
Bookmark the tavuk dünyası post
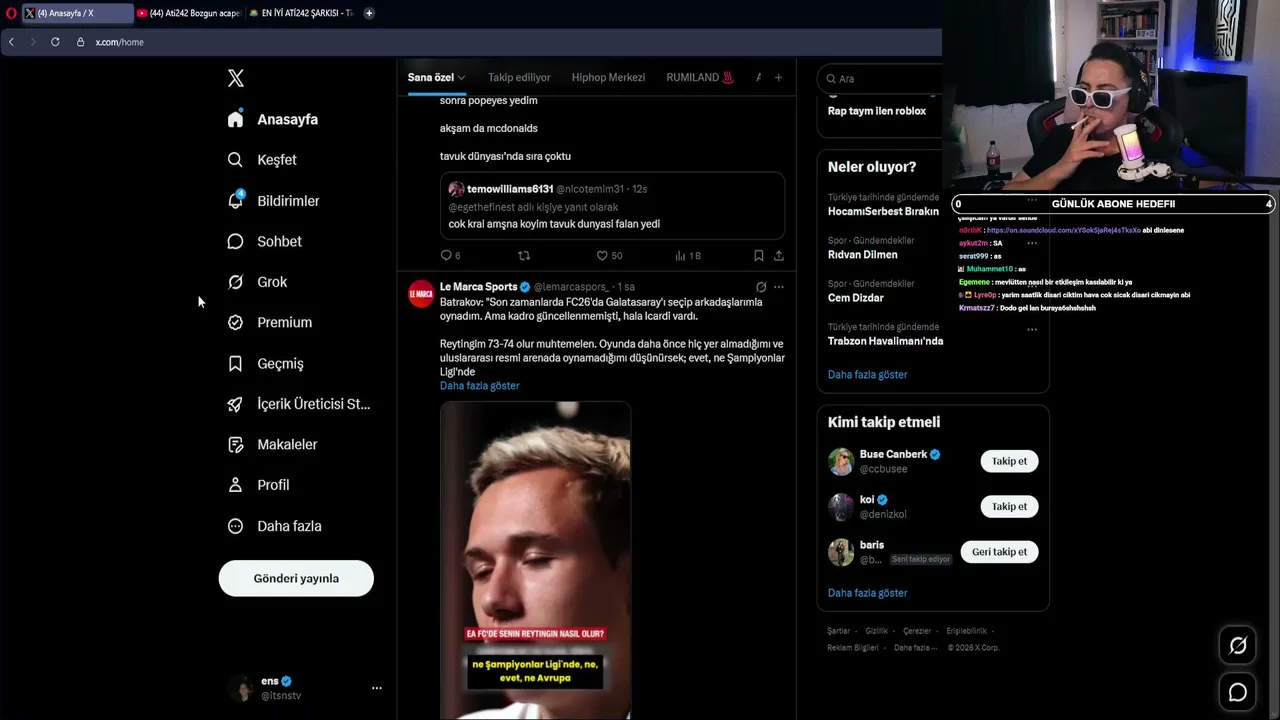pos(759,256)
